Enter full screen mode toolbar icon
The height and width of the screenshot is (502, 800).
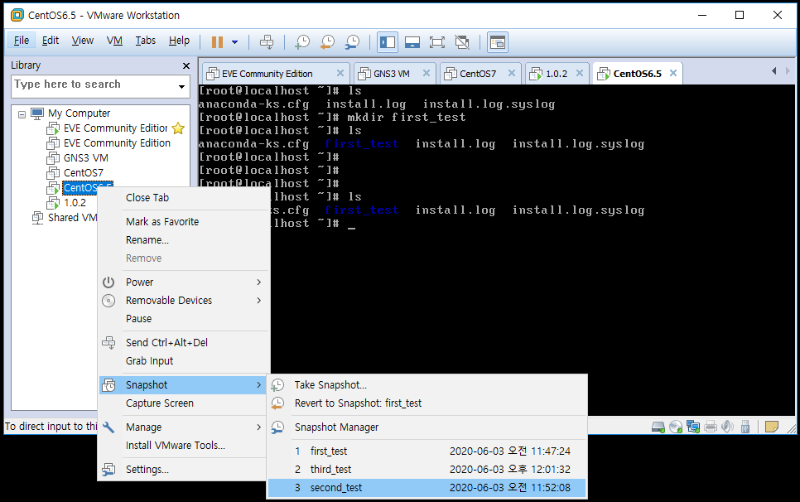437,42
